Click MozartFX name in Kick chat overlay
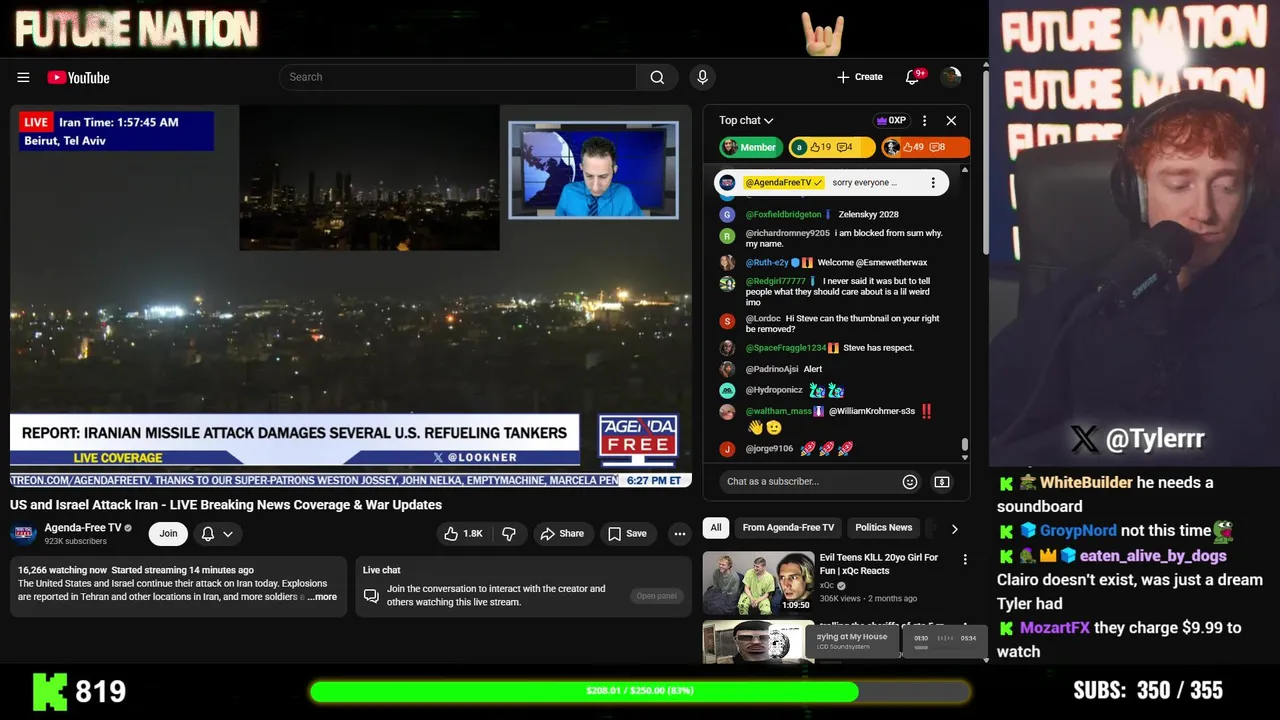Screen dimensions: 1280x720 click(1055, 628)
